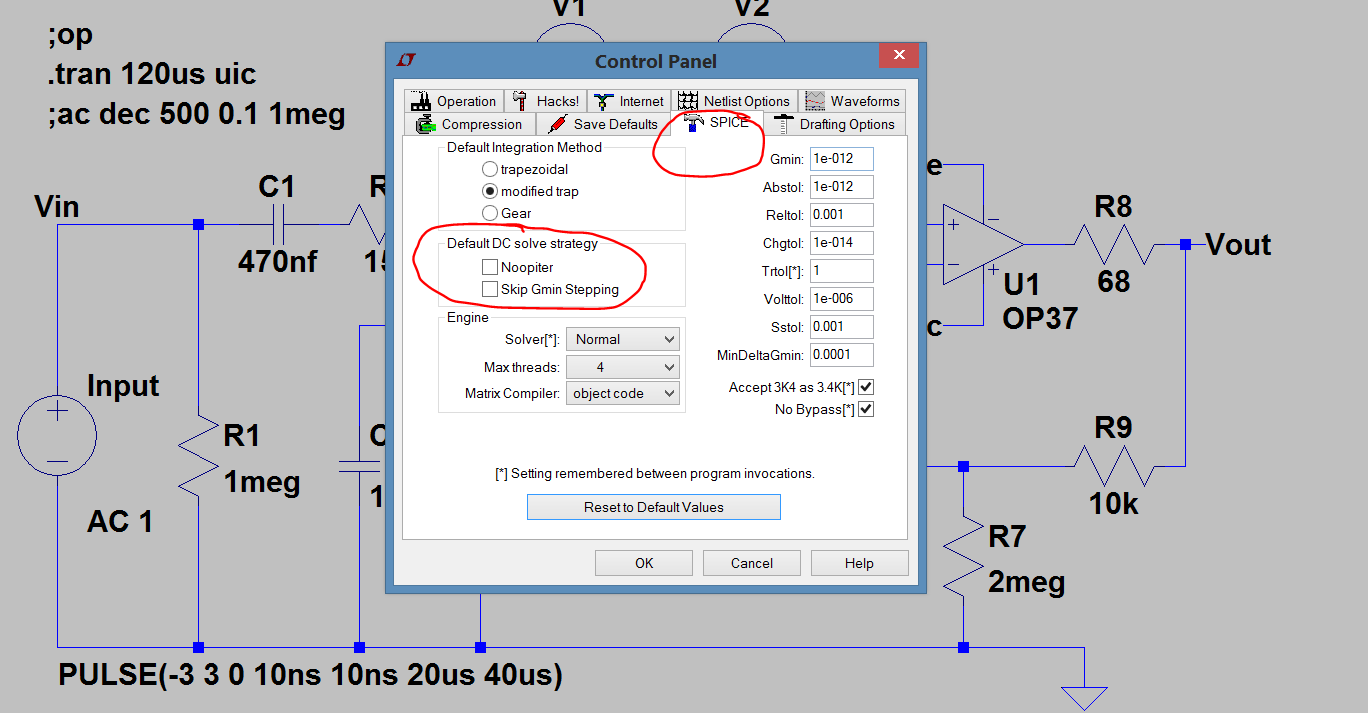
Task: Click the Operation tab icon
Action: tap(420, 101)
